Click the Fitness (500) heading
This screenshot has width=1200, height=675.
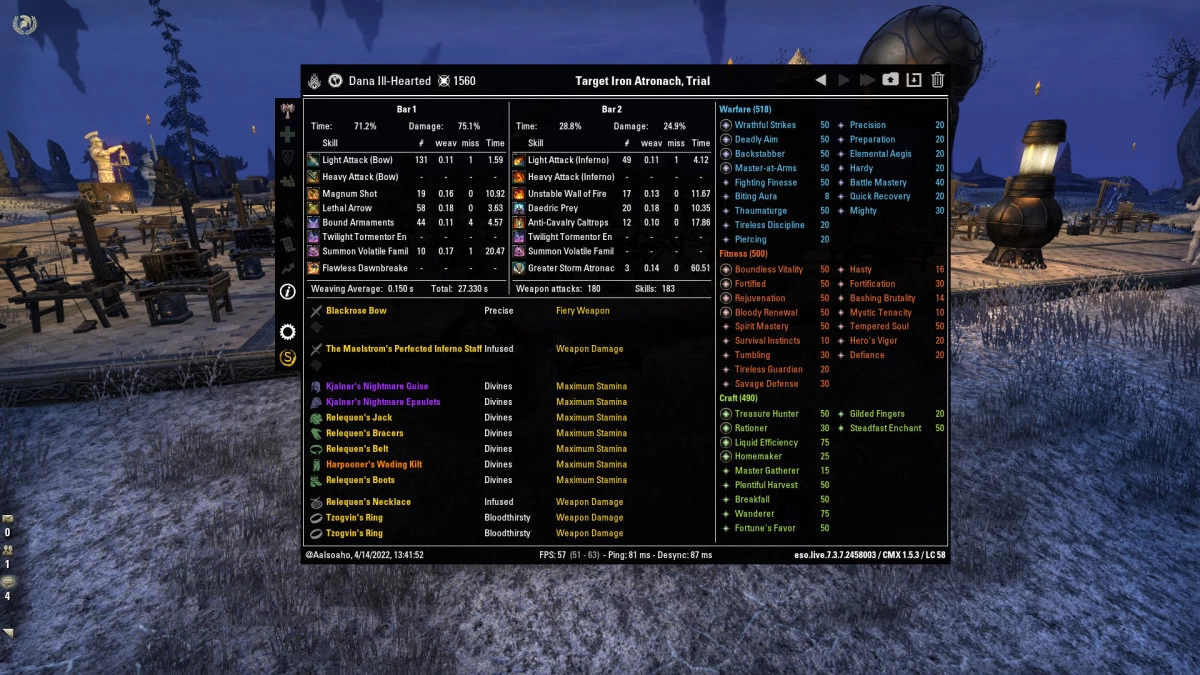tap(743, 254)
